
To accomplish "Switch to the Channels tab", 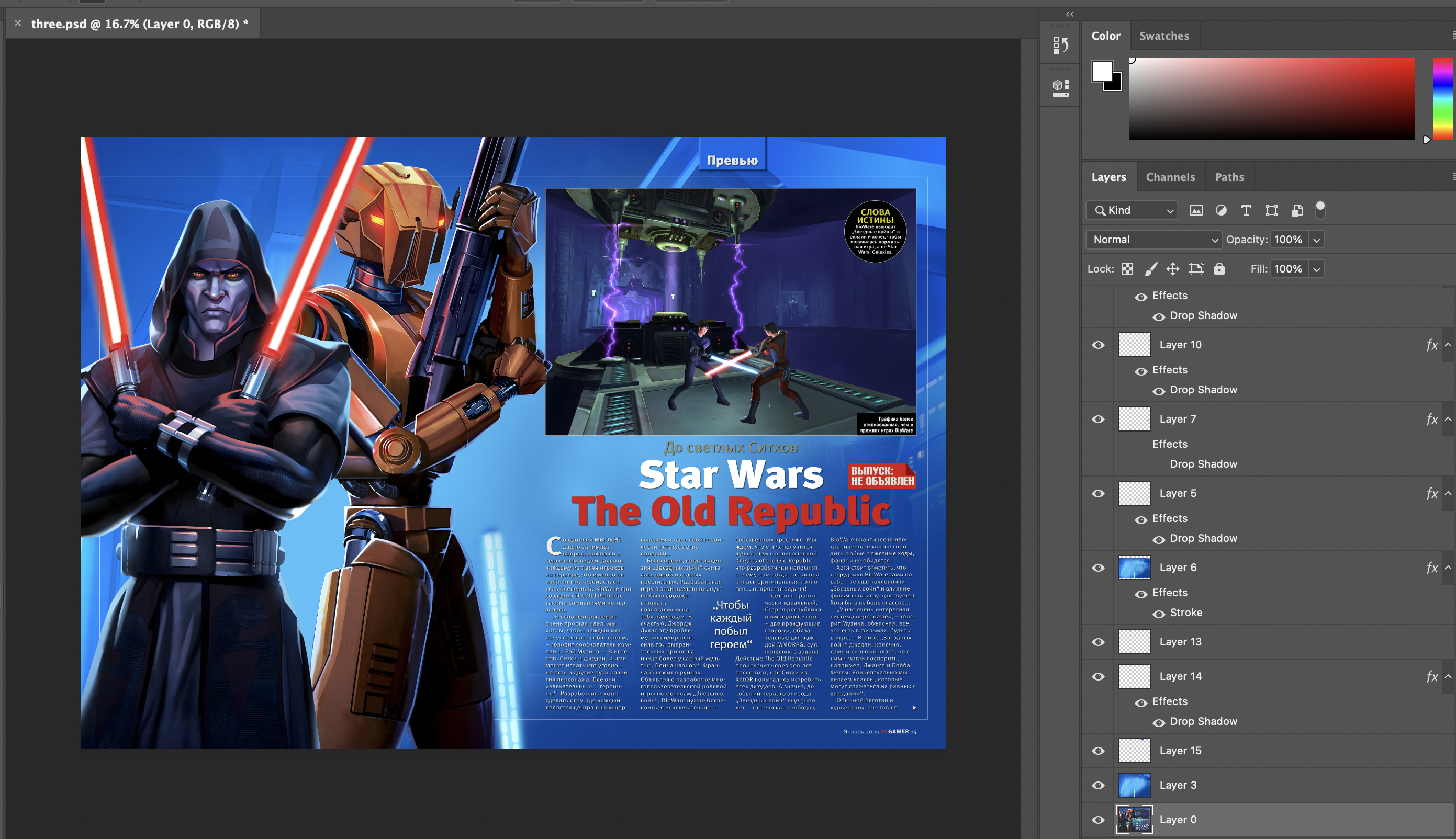I will pos(1170,177).
